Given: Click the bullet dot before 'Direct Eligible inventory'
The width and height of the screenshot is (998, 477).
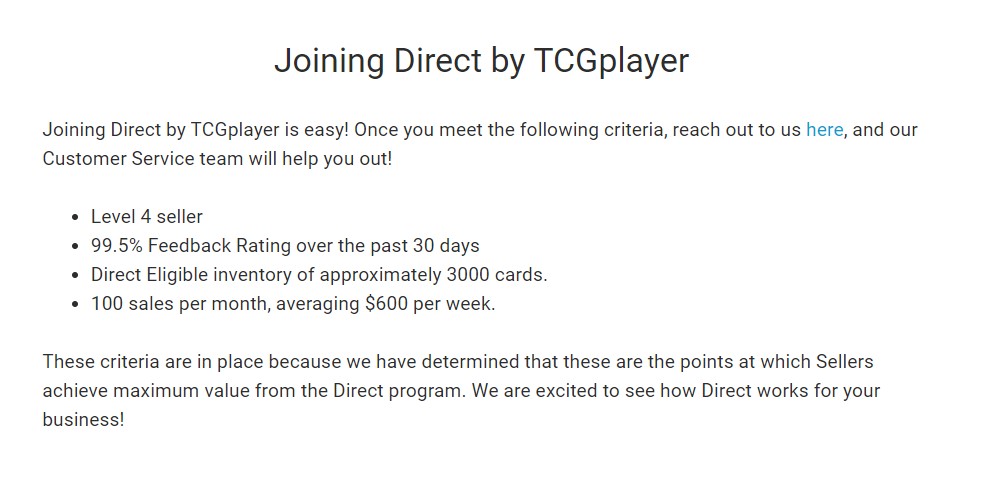Looking at the screenshot, I should pos(75,275).
